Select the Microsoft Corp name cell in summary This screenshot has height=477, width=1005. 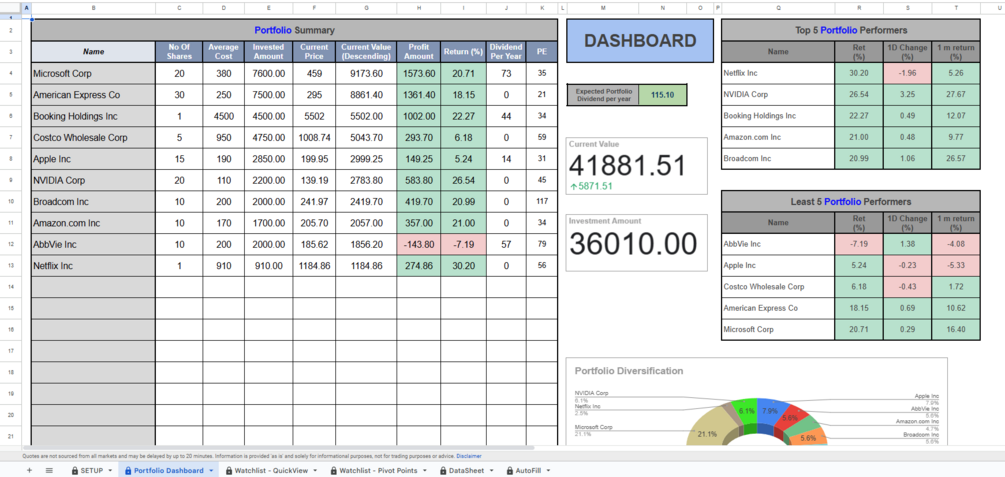click(94, 74)
